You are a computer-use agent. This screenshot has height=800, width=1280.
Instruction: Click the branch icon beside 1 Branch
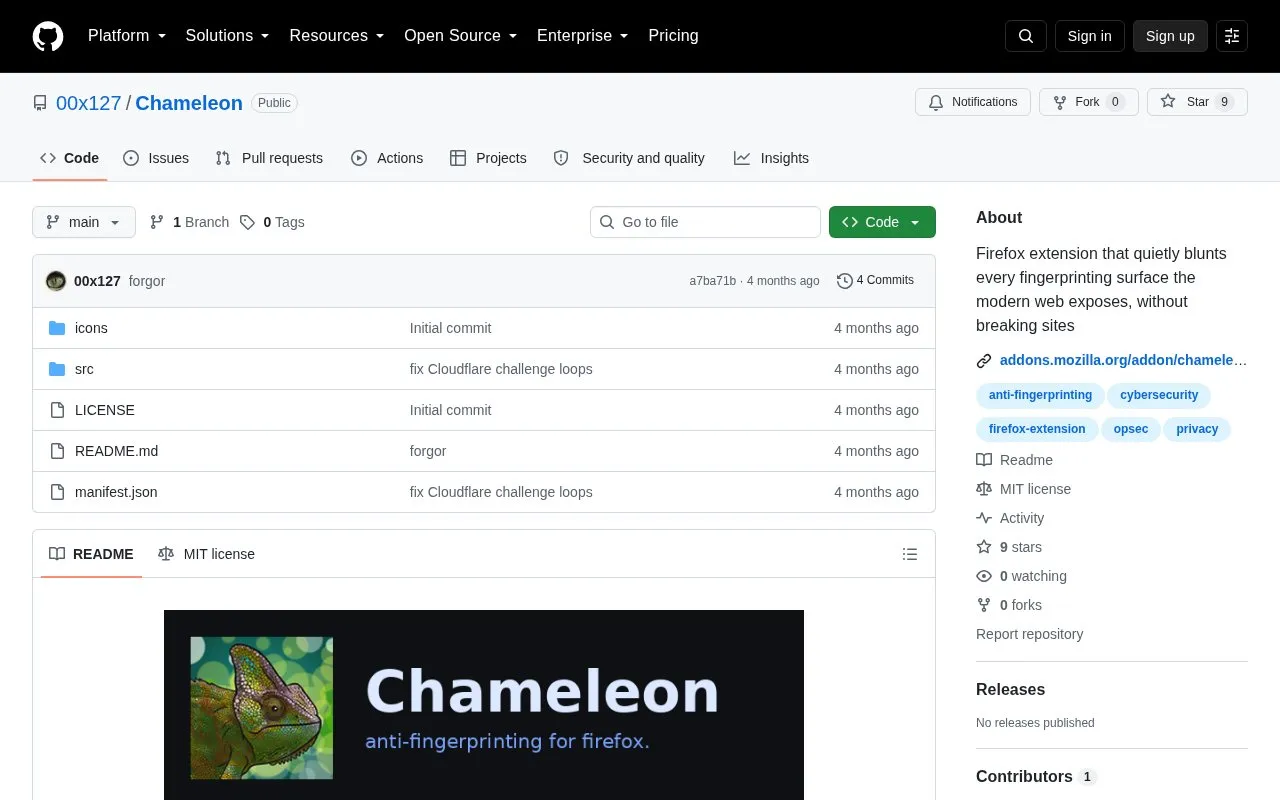click(x=157, y=222)
